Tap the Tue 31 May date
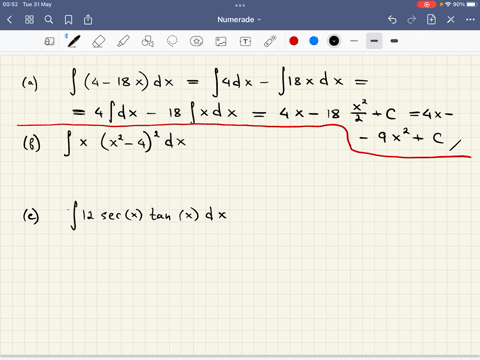The image size is (480, 360). click(37, 4)
